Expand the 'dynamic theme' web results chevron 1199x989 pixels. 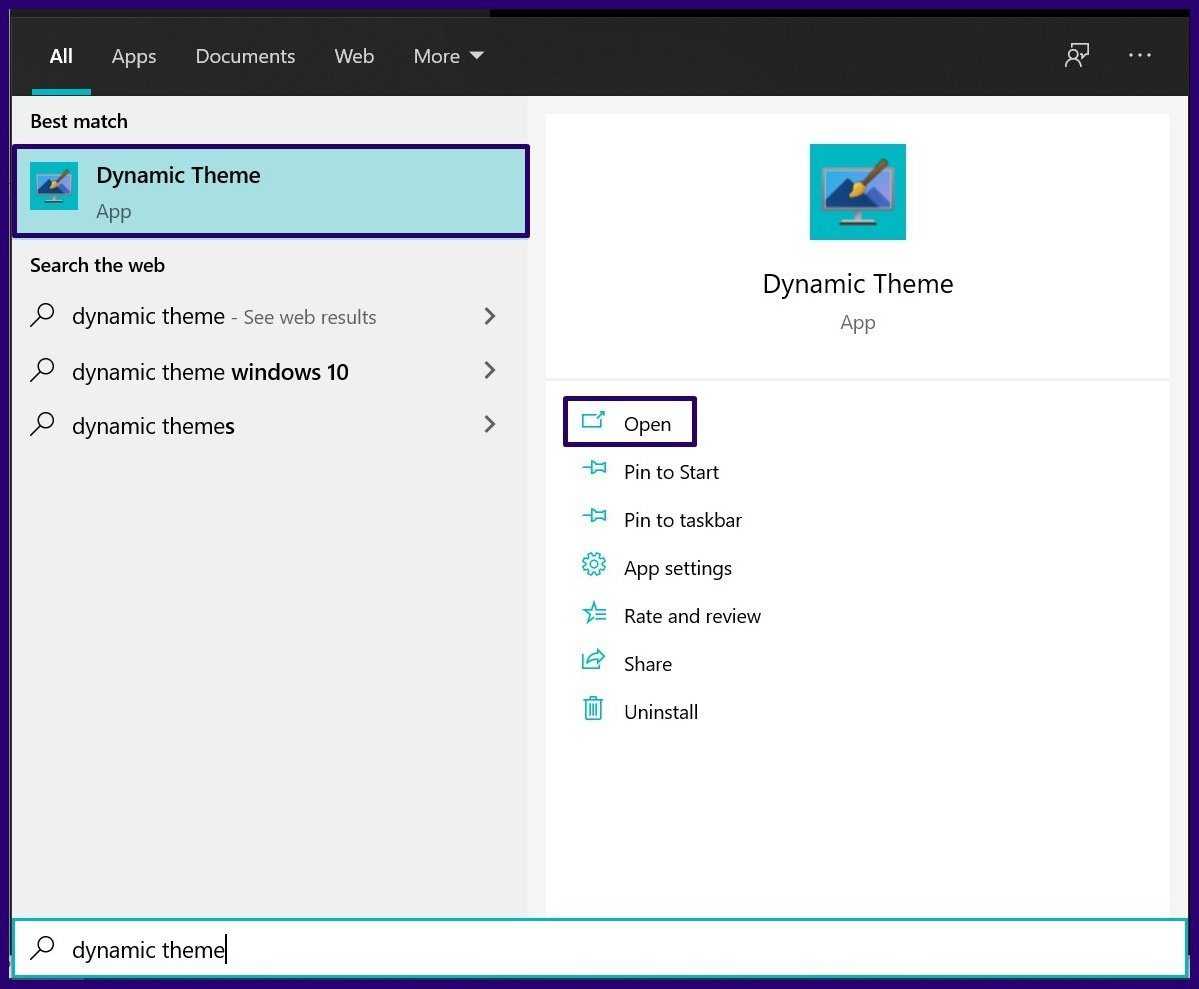(x=490, y=317)
